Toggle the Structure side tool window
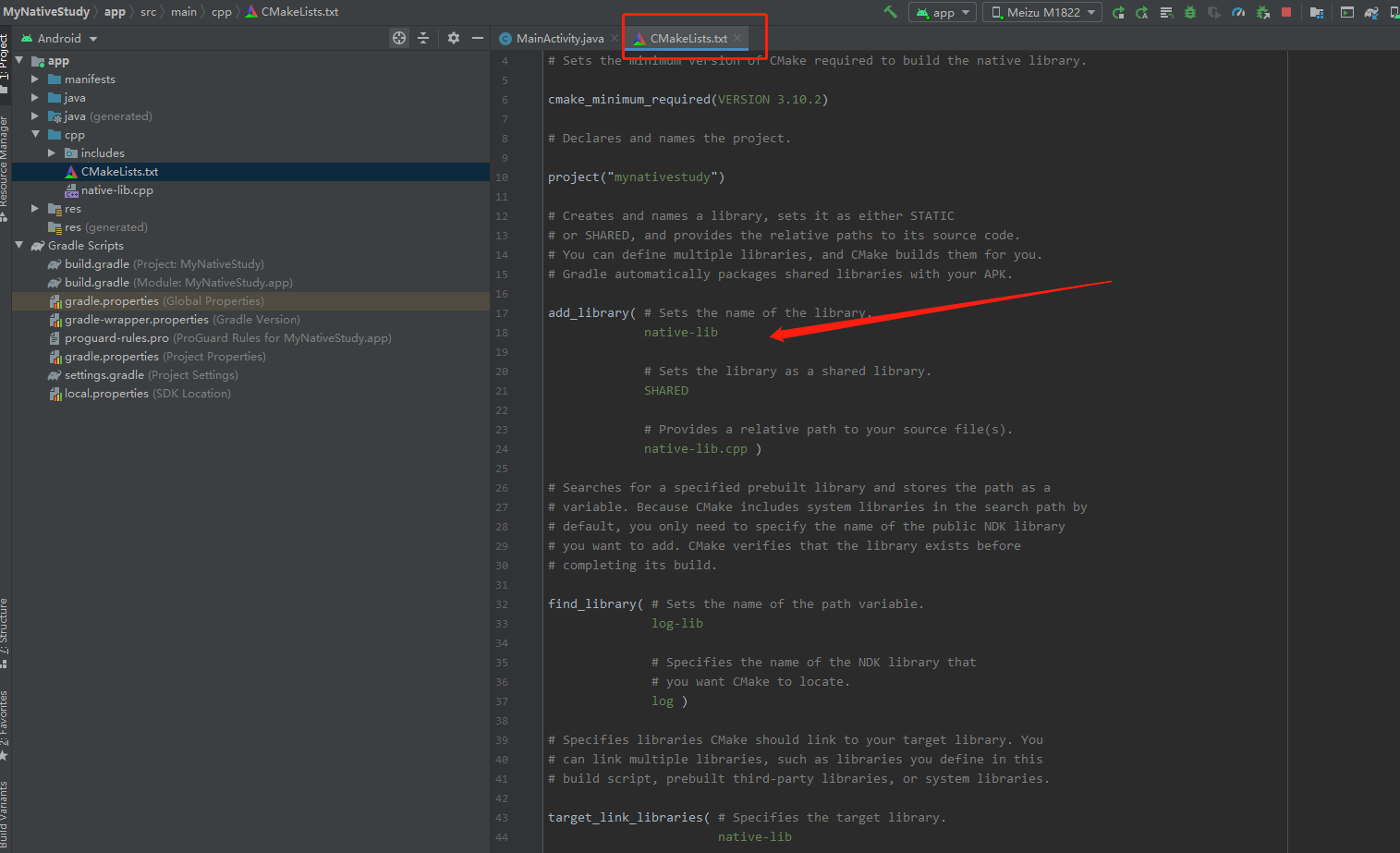 (x=5, y=633)
